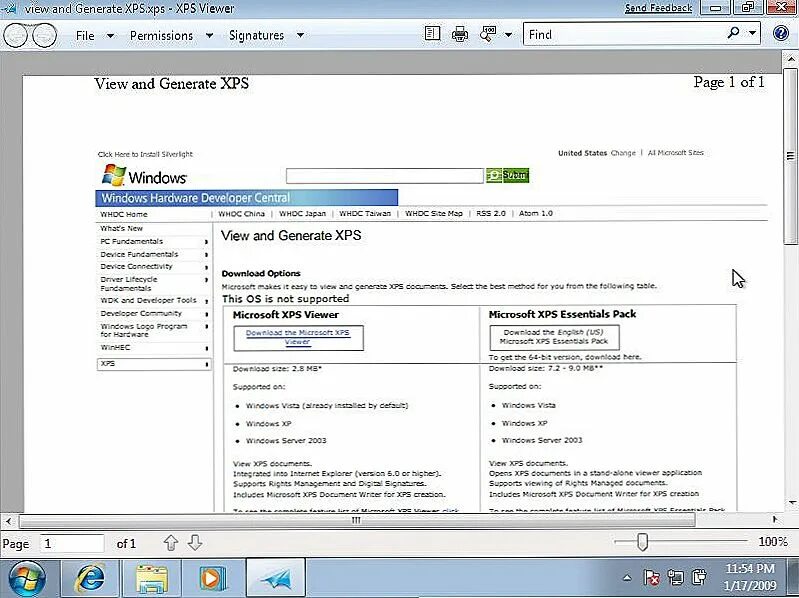Click the power plug tray icon
The image size is (799, 598).
coord(700,577)
